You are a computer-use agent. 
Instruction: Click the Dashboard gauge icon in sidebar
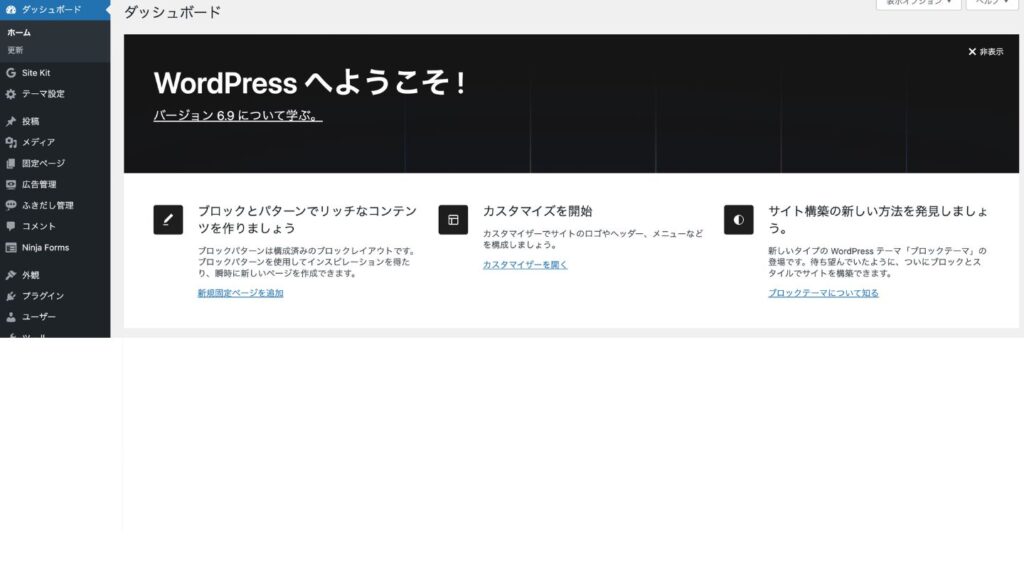[11, 8]
